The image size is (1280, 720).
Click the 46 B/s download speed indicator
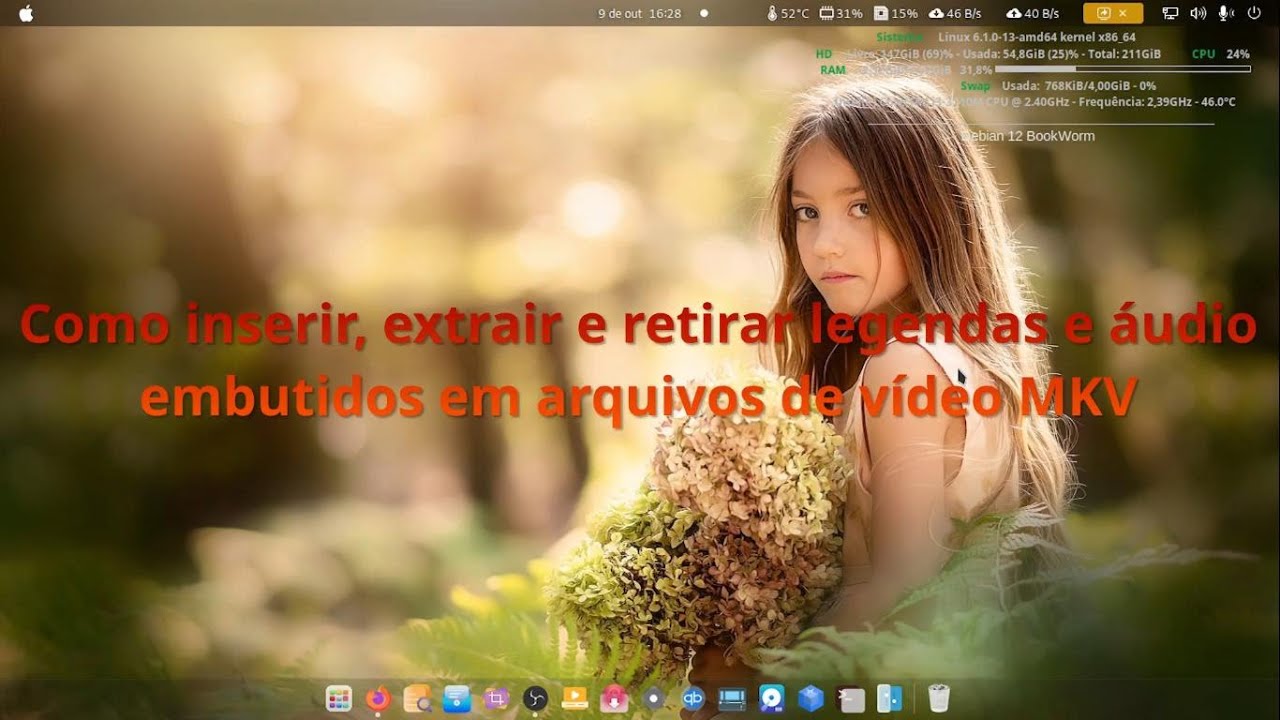955,13
